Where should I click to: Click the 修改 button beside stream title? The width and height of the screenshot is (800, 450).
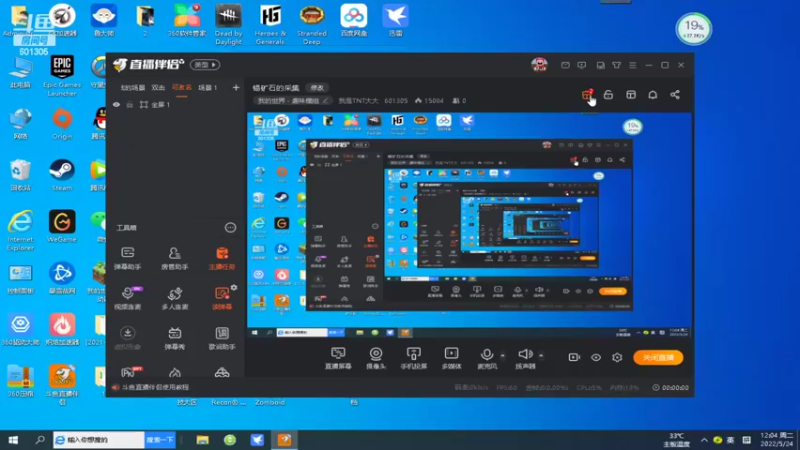click(317, 88)
